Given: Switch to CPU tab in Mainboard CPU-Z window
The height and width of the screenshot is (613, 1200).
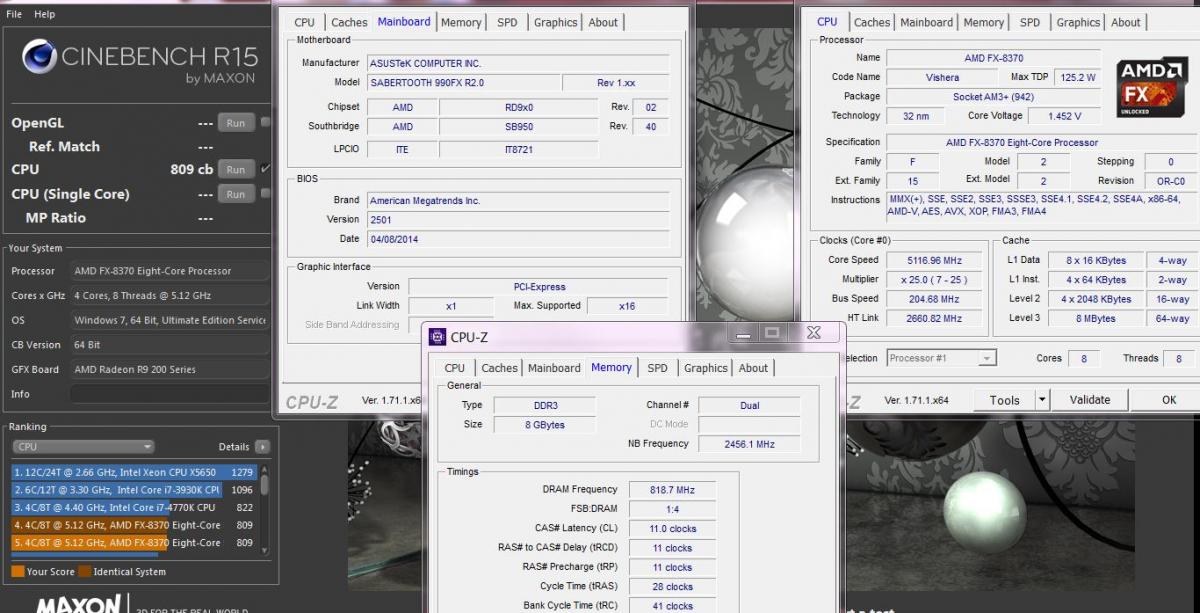Looking at the screenshot, I should pos(305,22).
